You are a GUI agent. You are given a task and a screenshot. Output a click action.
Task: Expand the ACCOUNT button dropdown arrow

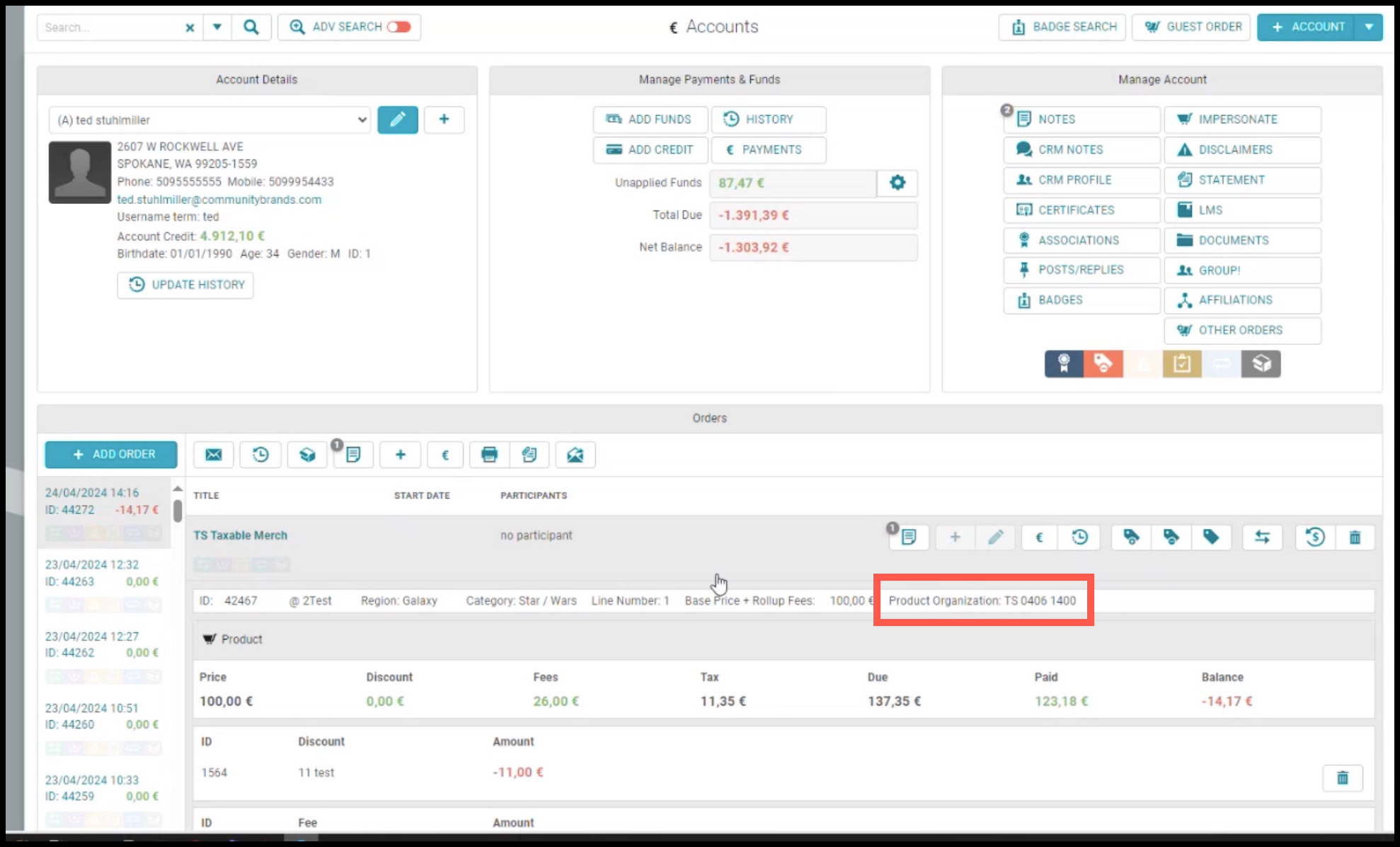coord(1369,27)
